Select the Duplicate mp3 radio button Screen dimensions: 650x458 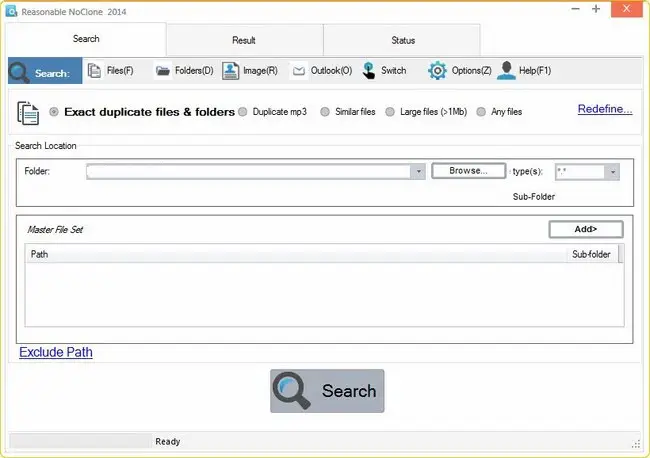243,112
